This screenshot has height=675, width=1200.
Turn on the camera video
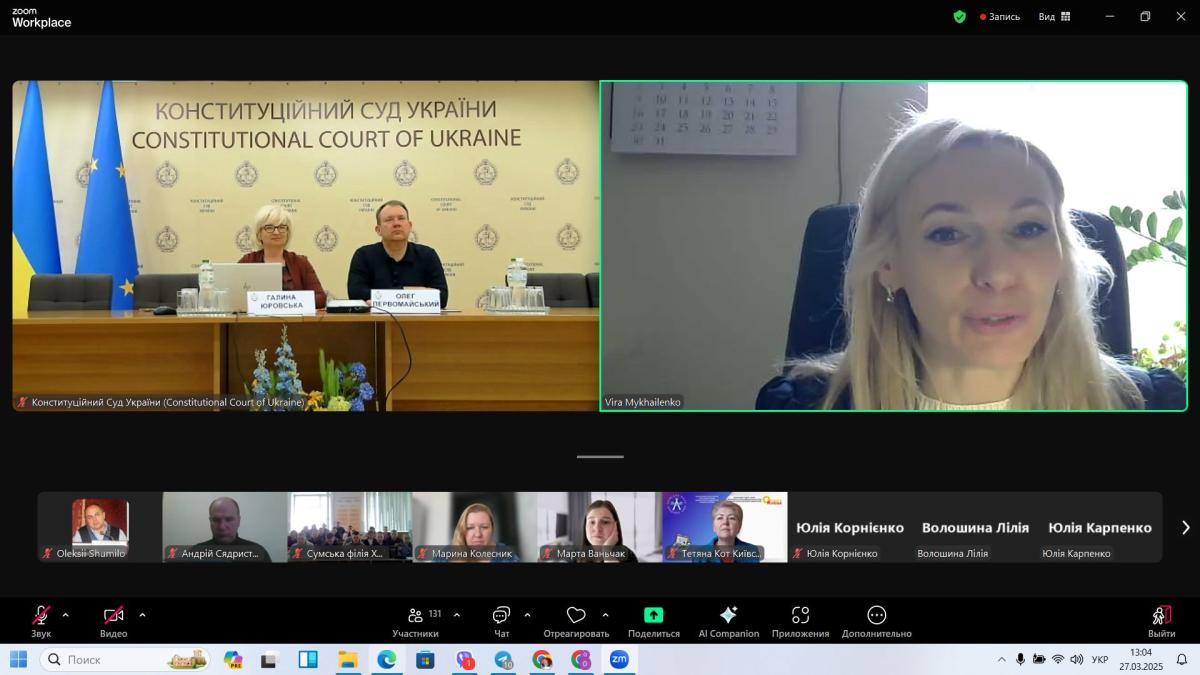pos(113,620)
